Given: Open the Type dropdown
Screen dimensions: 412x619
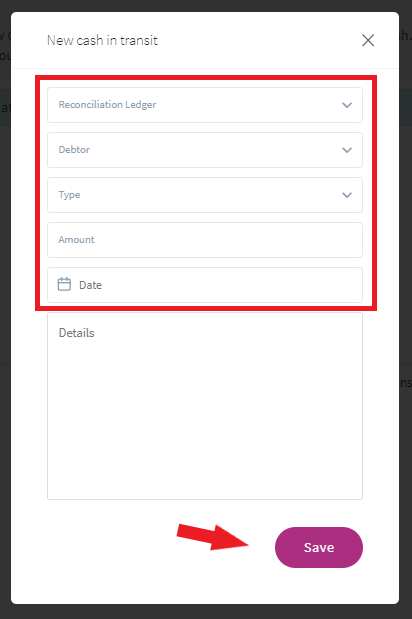Looking at the screenshot, I should 205,195.
